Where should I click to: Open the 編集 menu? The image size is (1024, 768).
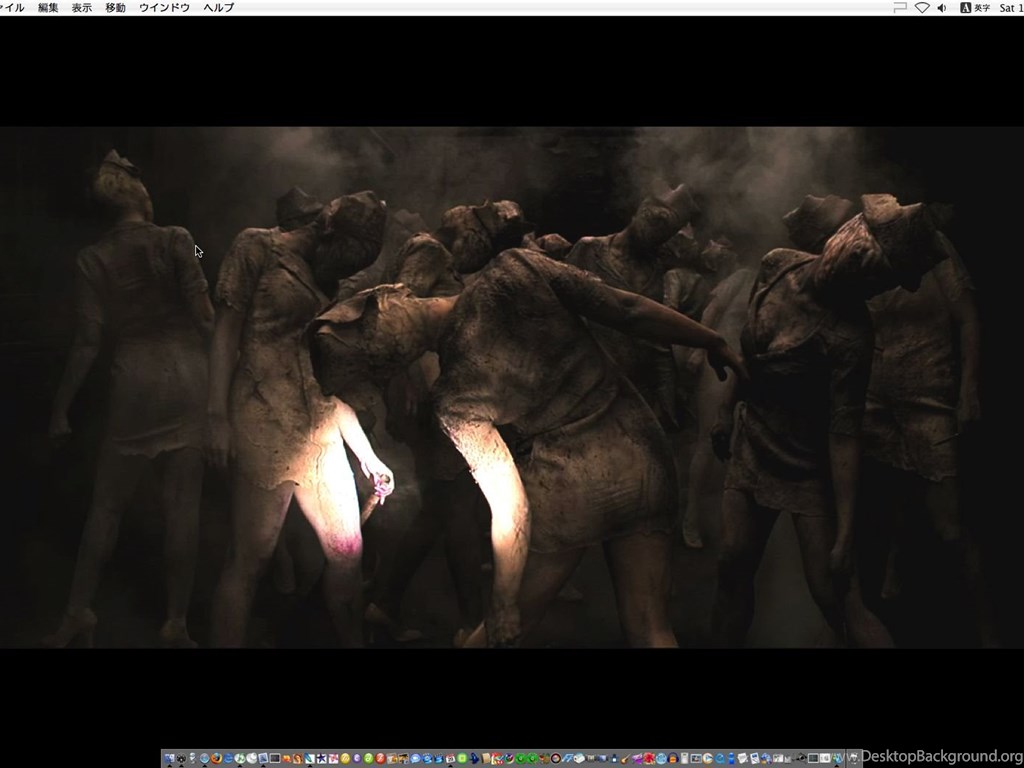tap(48, 8)
